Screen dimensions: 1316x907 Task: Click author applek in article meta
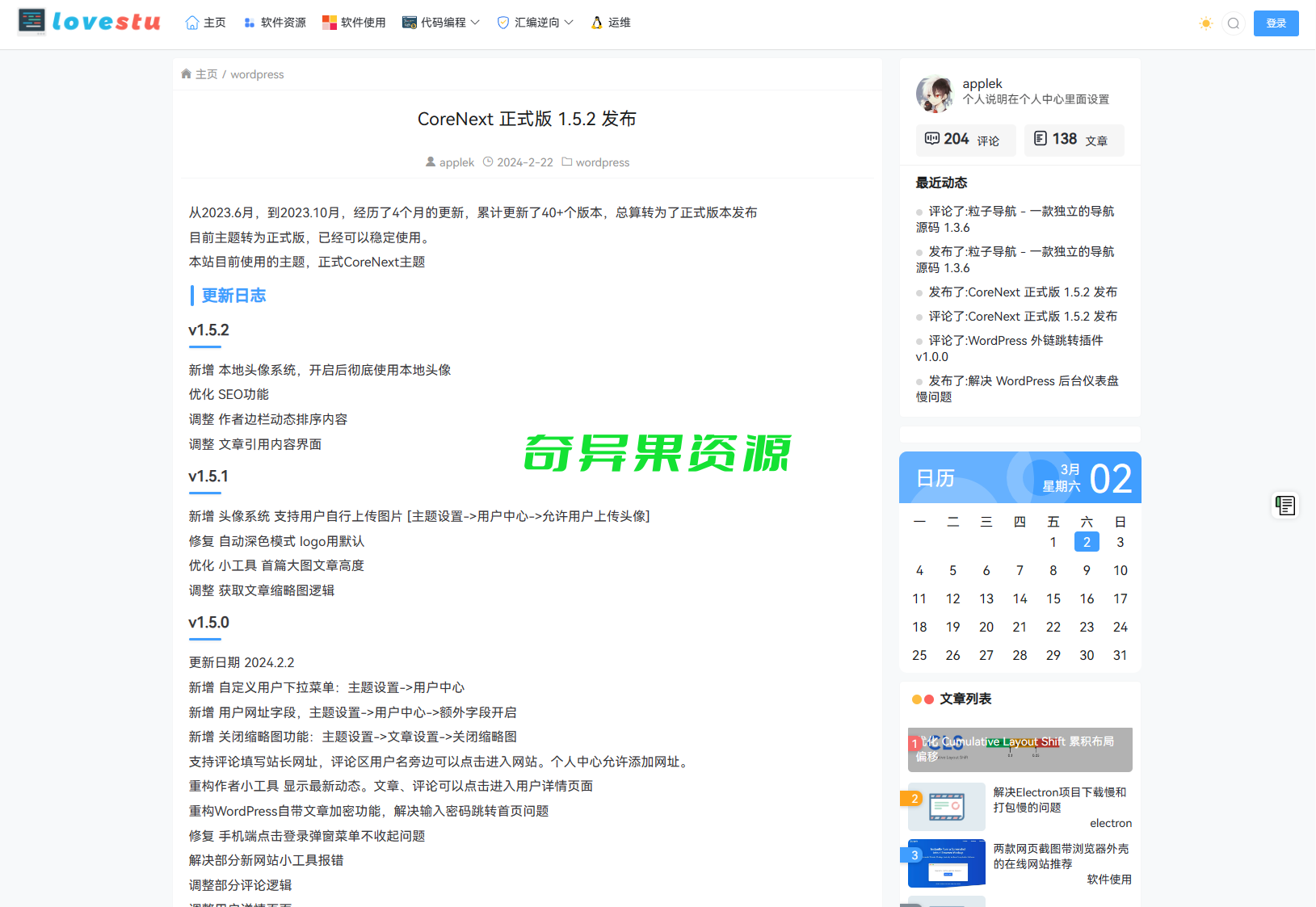[456, 162]
